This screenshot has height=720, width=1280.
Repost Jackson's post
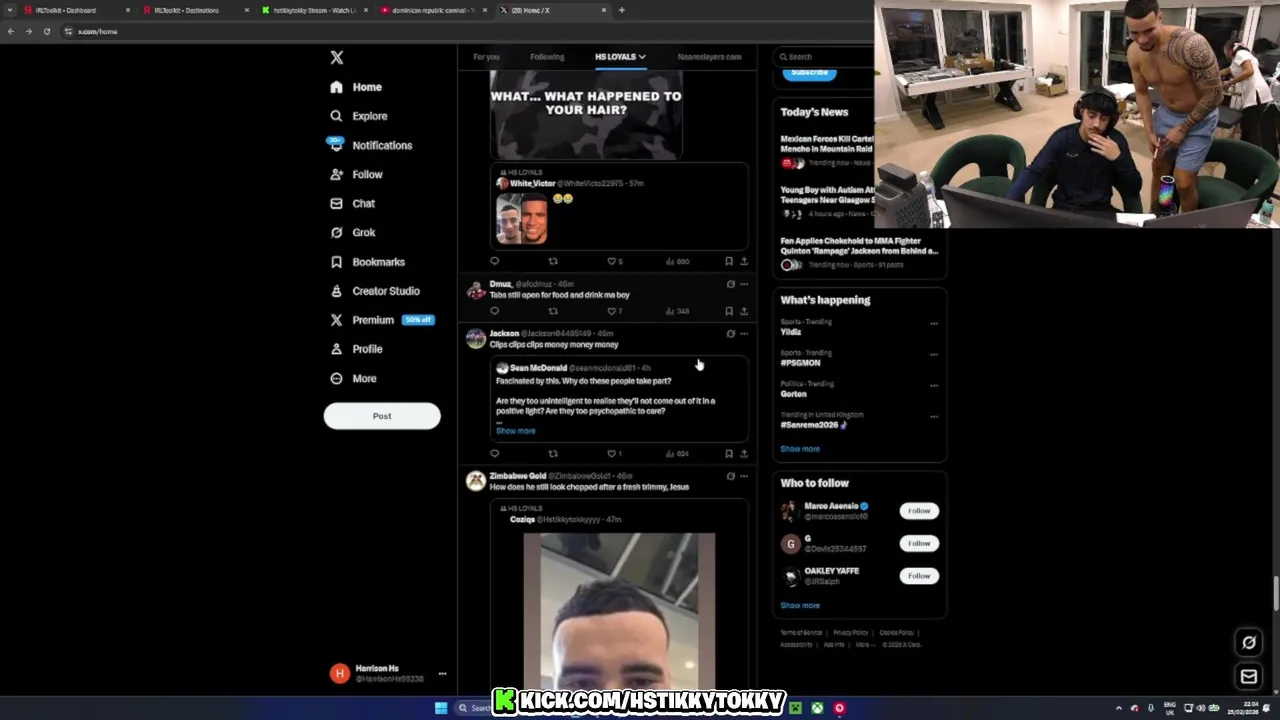tap(553, 453)
